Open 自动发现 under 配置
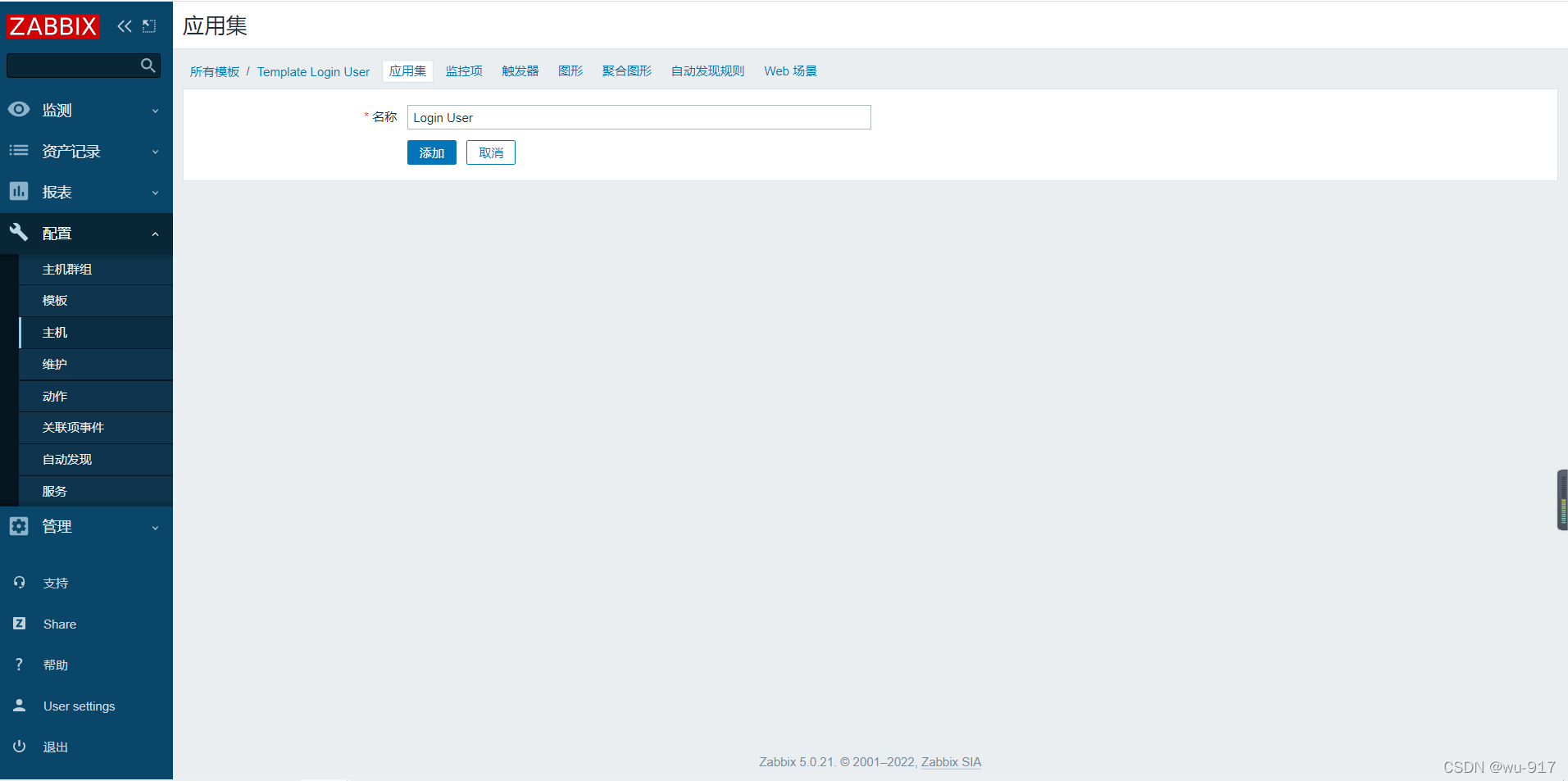1568x781 pixels. coord(96,460)
